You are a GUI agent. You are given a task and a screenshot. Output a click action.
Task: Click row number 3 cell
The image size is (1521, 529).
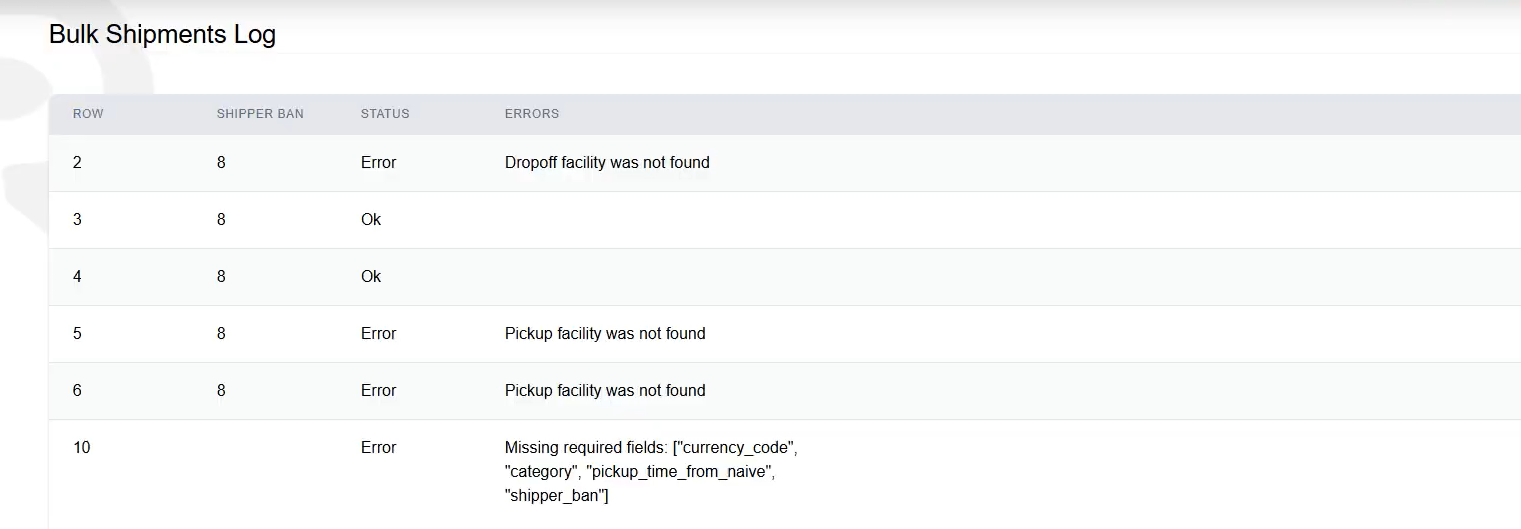click(x=78, y=219)
